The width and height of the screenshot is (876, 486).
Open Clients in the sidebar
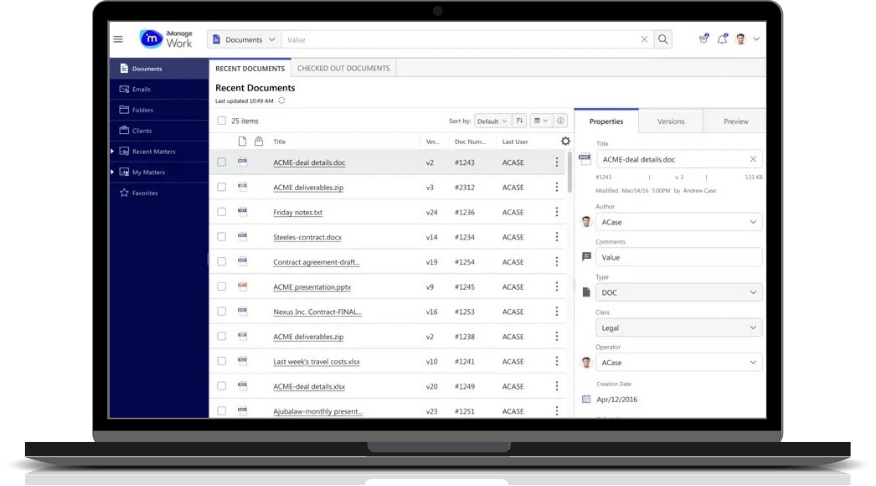coord(159,131)
